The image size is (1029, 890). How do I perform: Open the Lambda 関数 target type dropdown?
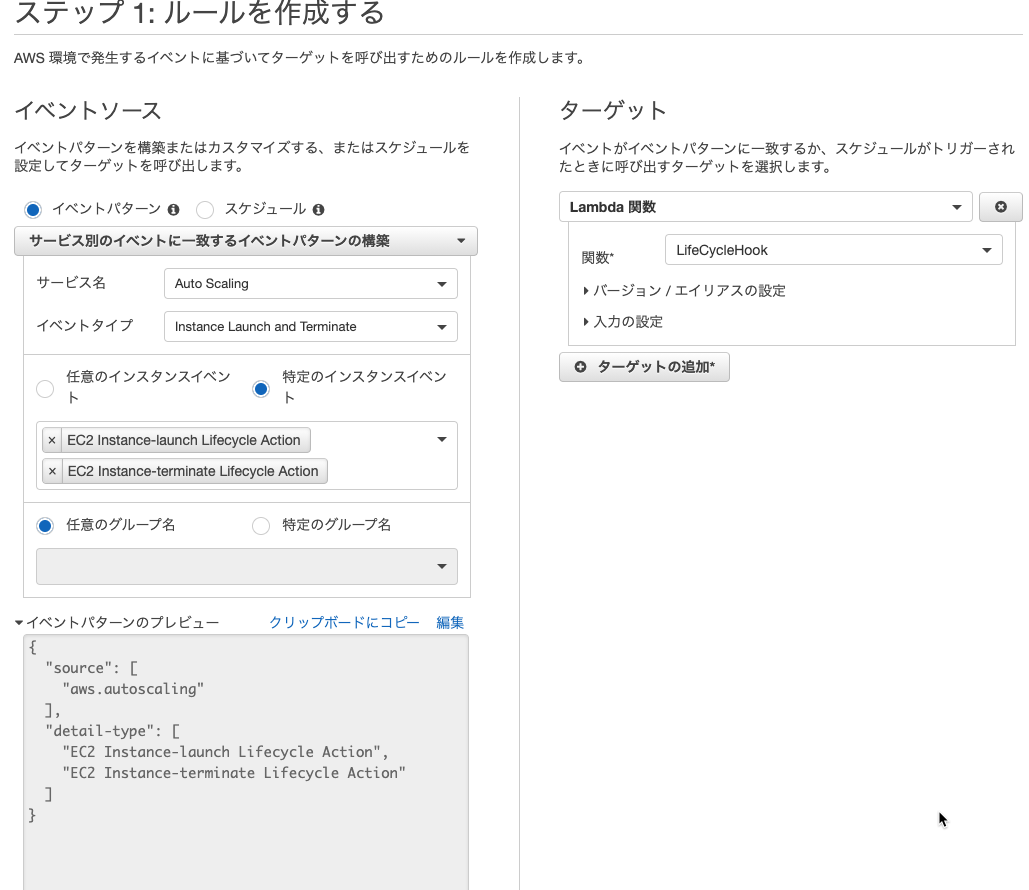tap(765, 207)
